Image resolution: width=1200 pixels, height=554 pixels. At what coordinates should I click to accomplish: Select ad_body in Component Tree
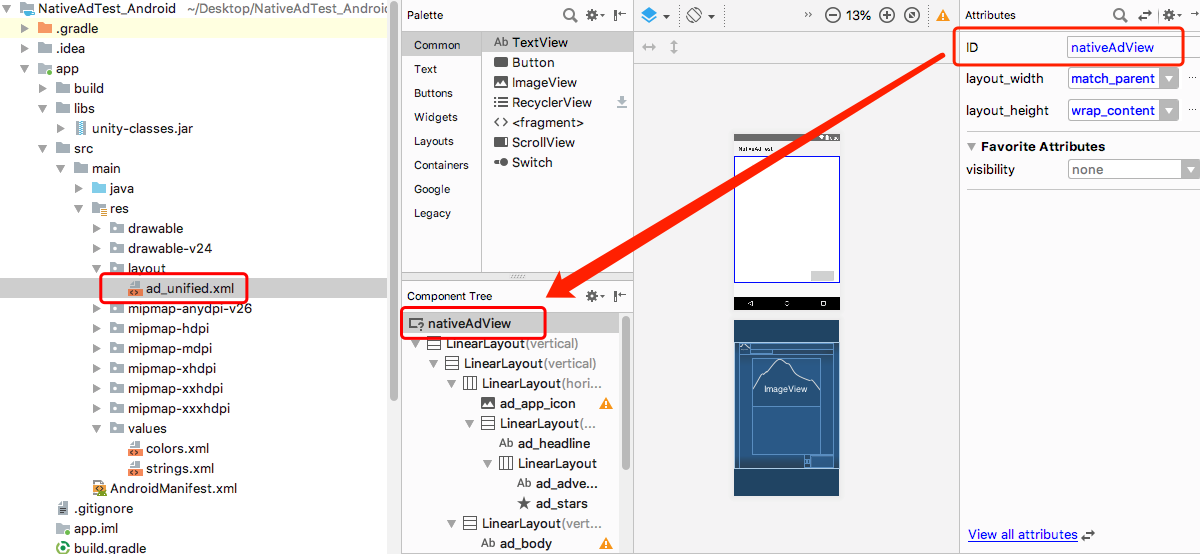coord(526,543)
